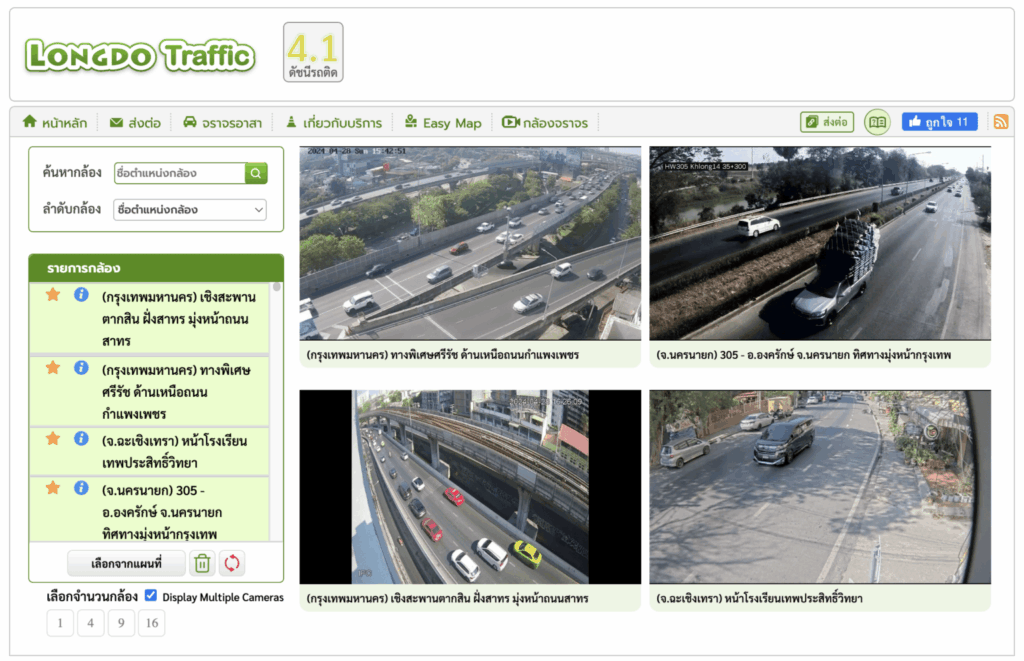The height and width of the screenshot is (661, 1024).
Task: Set camera count to 16
Action: point(152,623)
